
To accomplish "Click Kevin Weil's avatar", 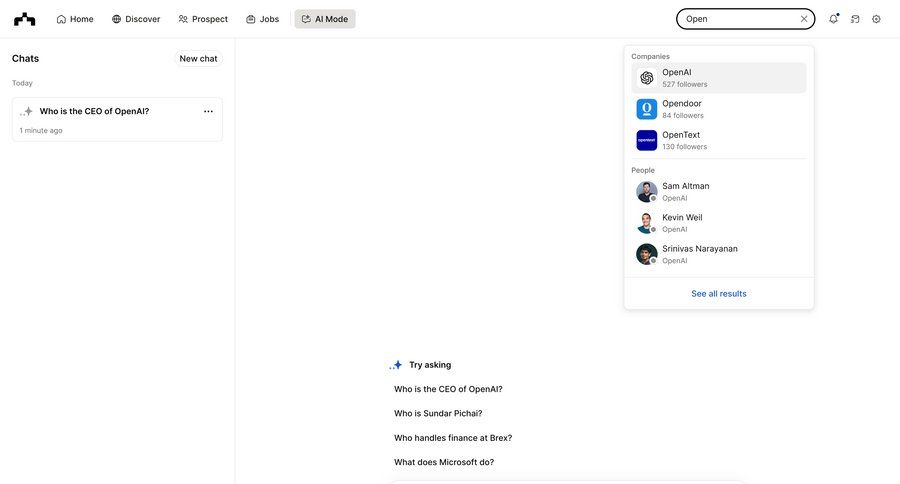I will click(x=647, y=223).
